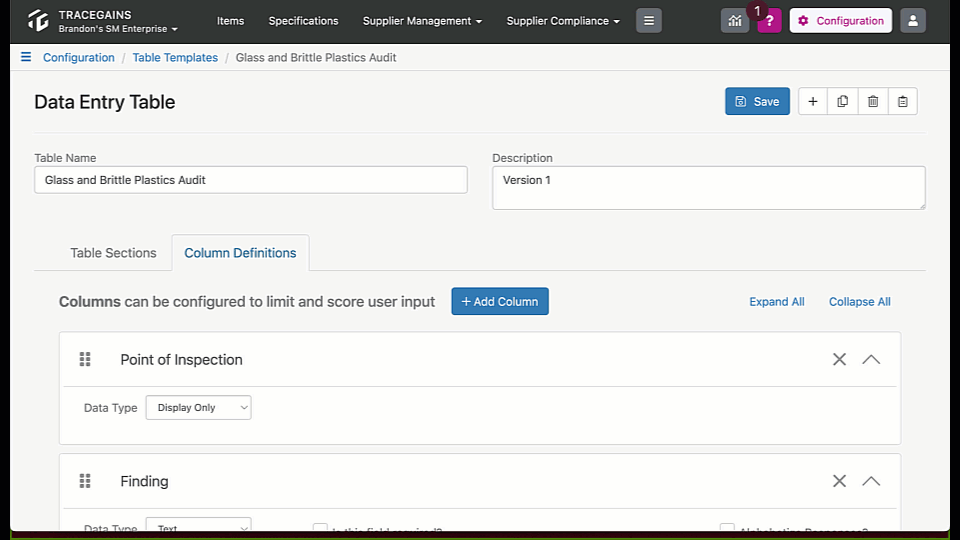Click the copy table template icon
960x540 pixels.
click(x=843, y=102)
